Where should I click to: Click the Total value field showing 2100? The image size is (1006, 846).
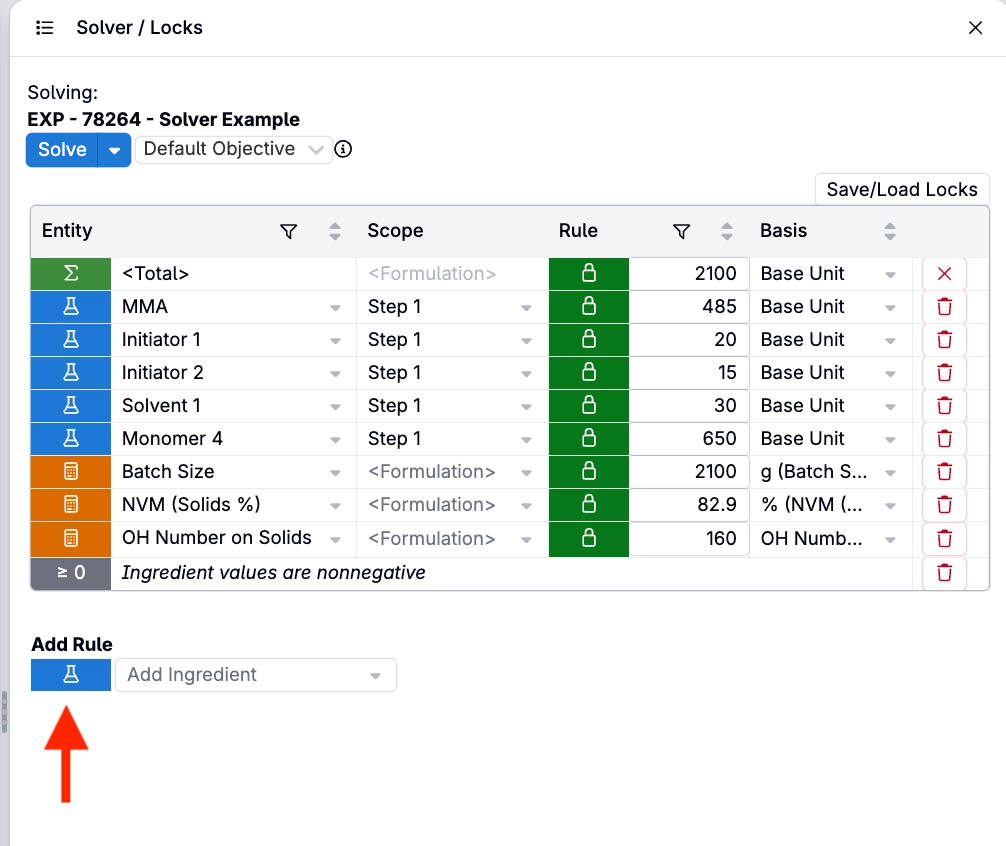(x=689, y=274)
